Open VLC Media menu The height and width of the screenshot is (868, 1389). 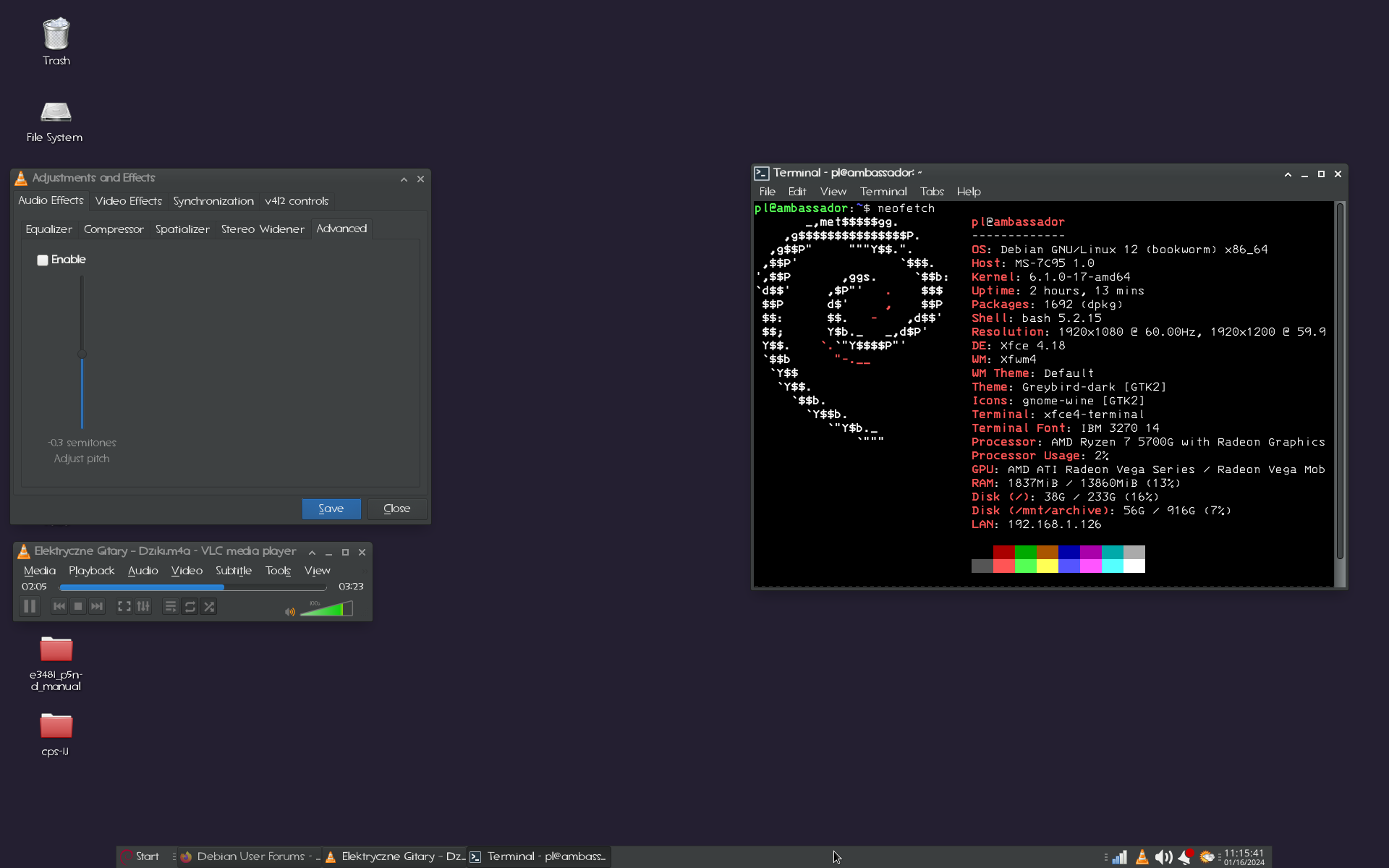(40, 571)
